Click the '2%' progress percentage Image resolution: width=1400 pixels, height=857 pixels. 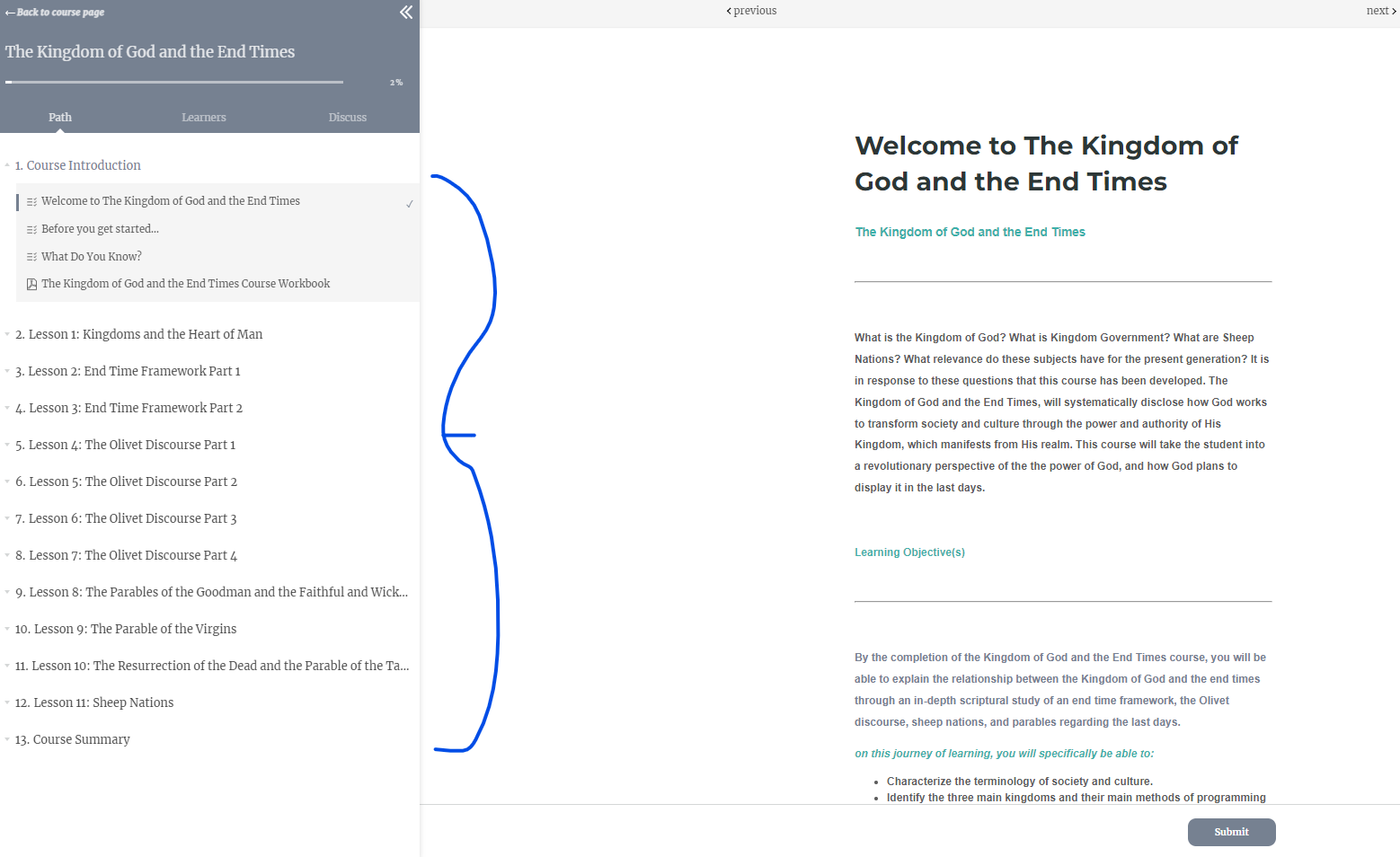click(x=396, y=83)
